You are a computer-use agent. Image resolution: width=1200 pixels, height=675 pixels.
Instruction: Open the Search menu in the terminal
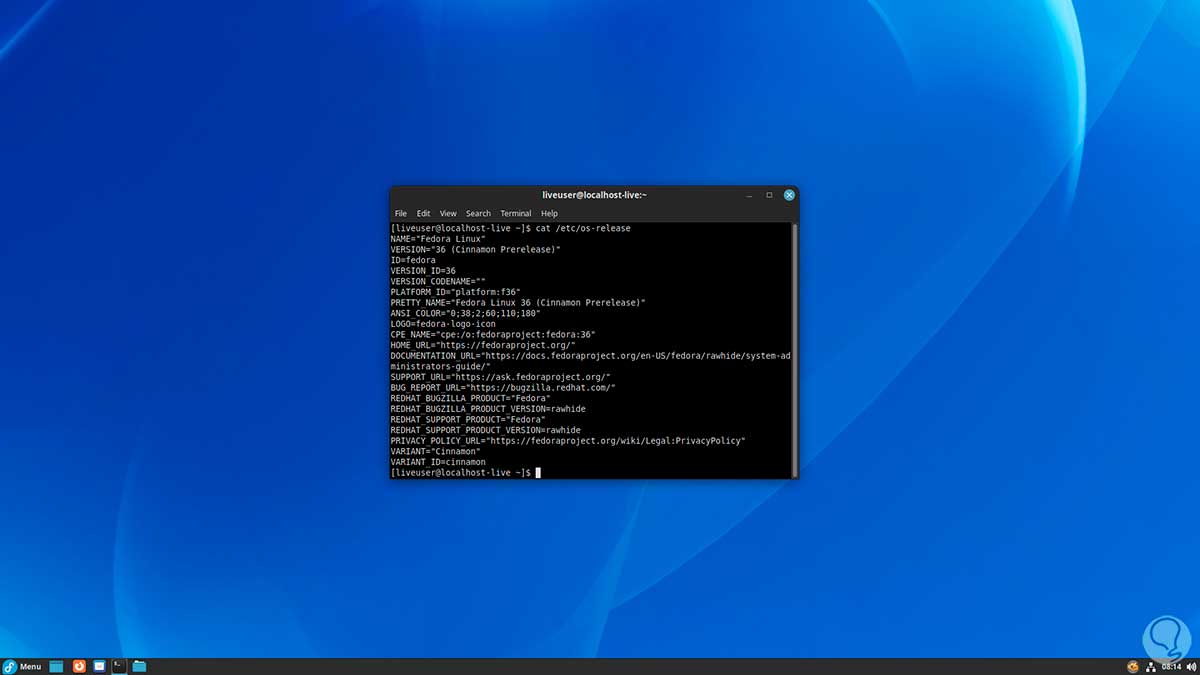[x=478, y=213]
